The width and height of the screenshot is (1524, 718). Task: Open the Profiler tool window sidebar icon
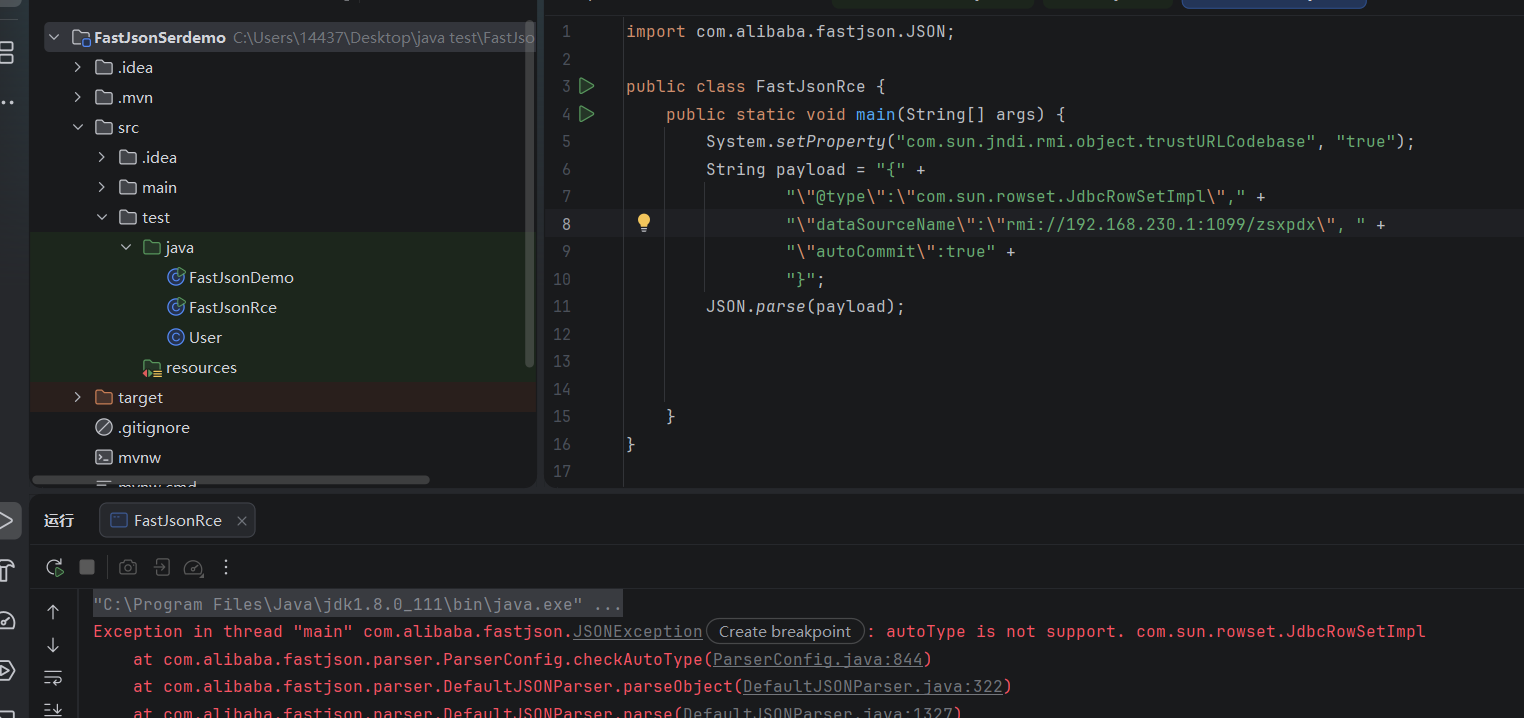pos(6,620)
